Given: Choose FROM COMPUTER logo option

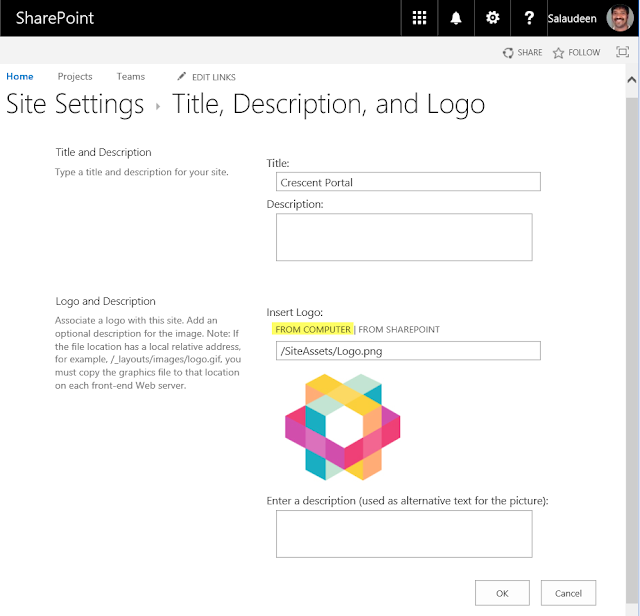Looking at the screenshot, I should 313,329.
